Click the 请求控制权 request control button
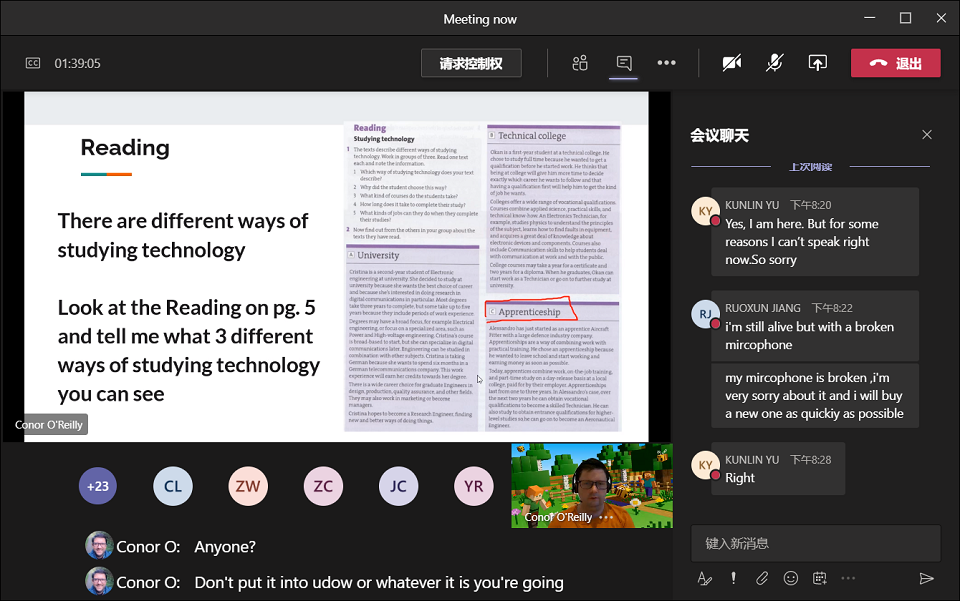 pos(470,63)
